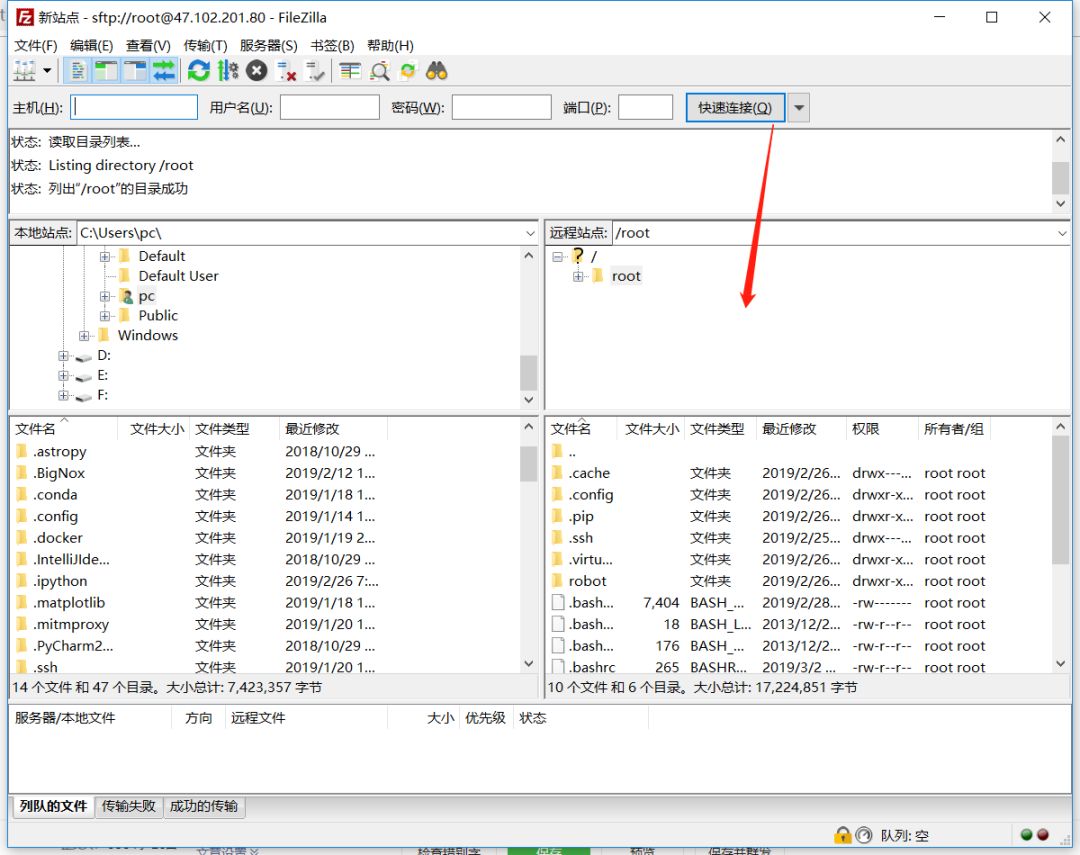This screenshot has height=855, width=1080.
Task: Open the 查看(V) menu
Action: click(x=148, y=45)
